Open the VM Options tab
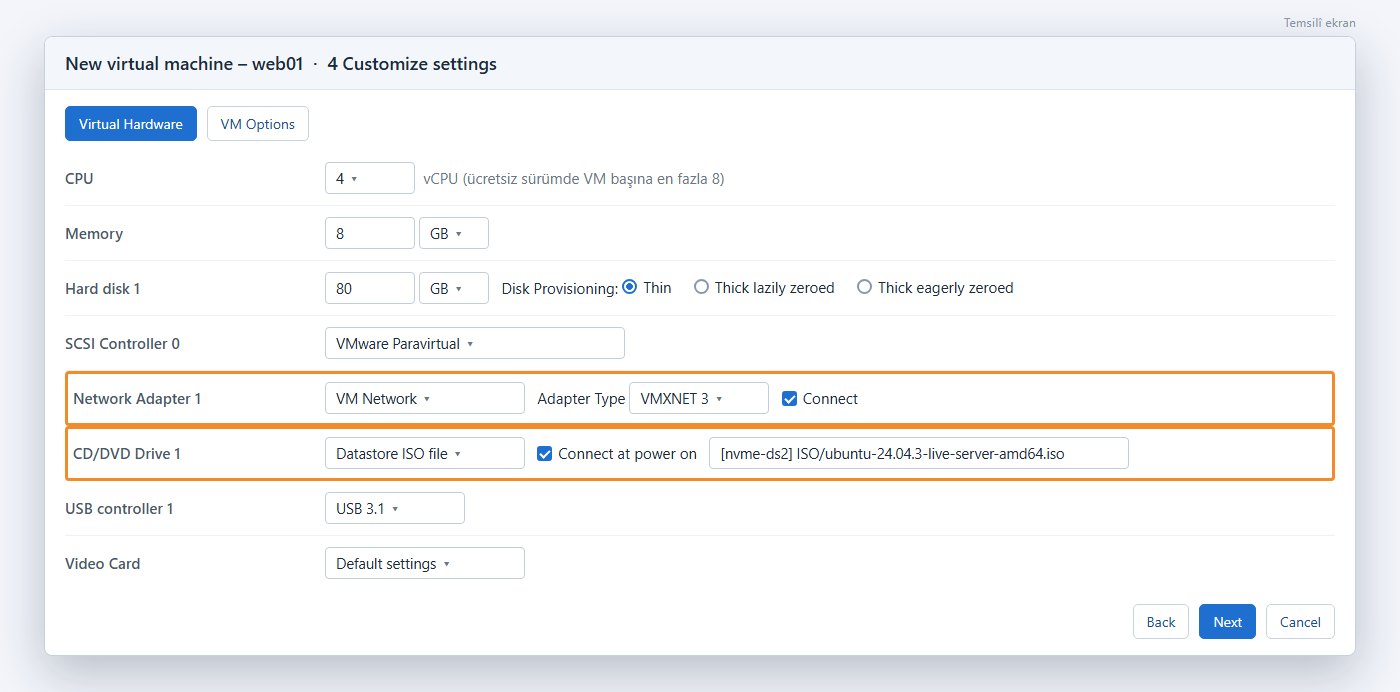 258,124
